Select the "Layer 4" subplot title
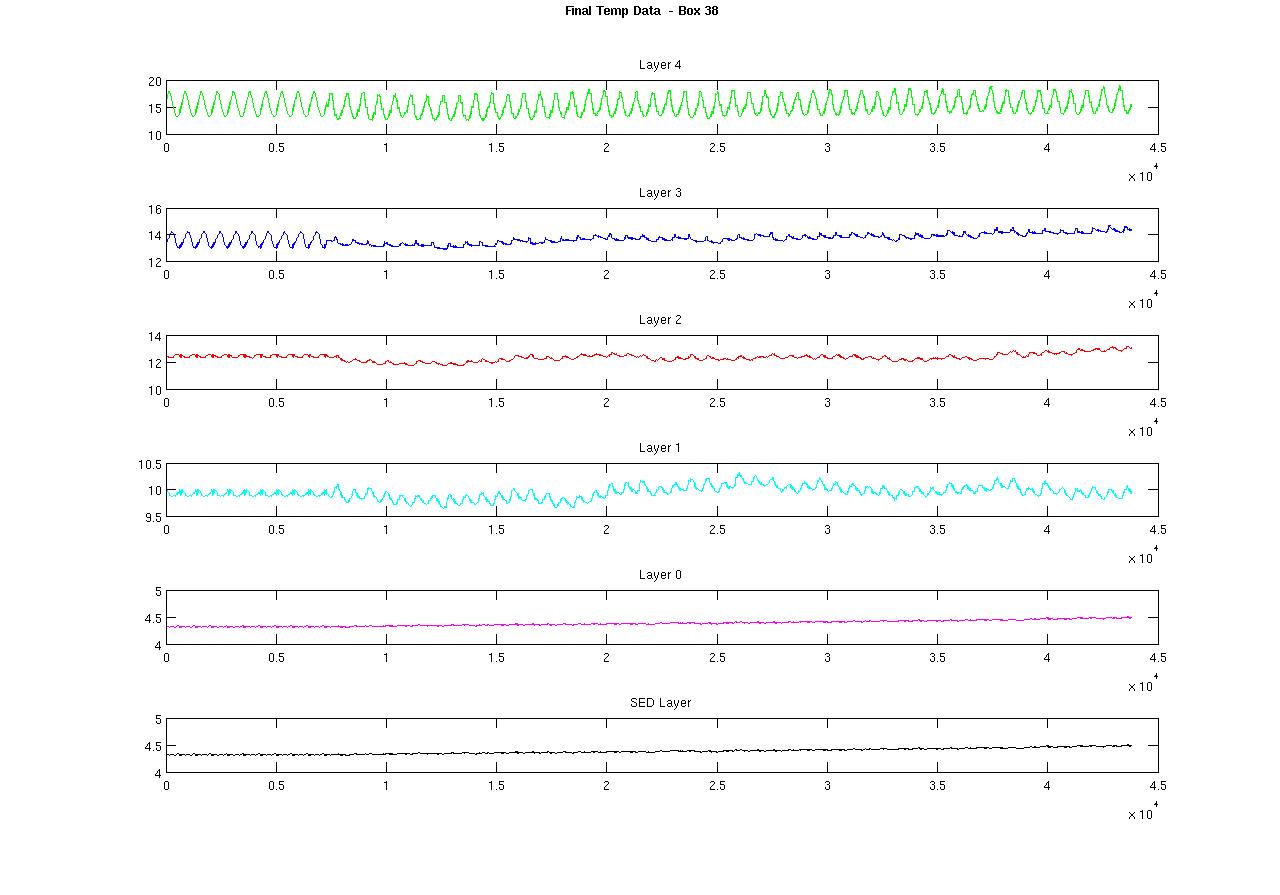The image size is (1280, 895). 660,65
